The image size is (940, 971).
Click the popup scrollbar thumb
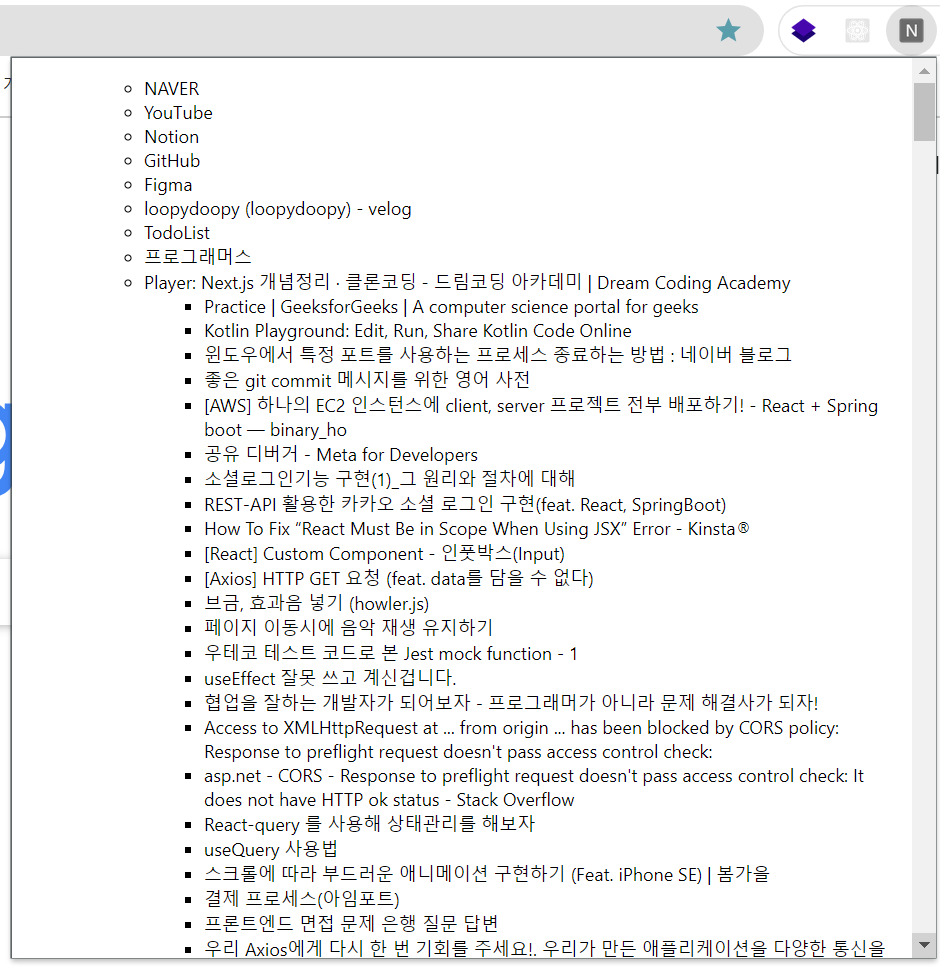tap(924, 112)
